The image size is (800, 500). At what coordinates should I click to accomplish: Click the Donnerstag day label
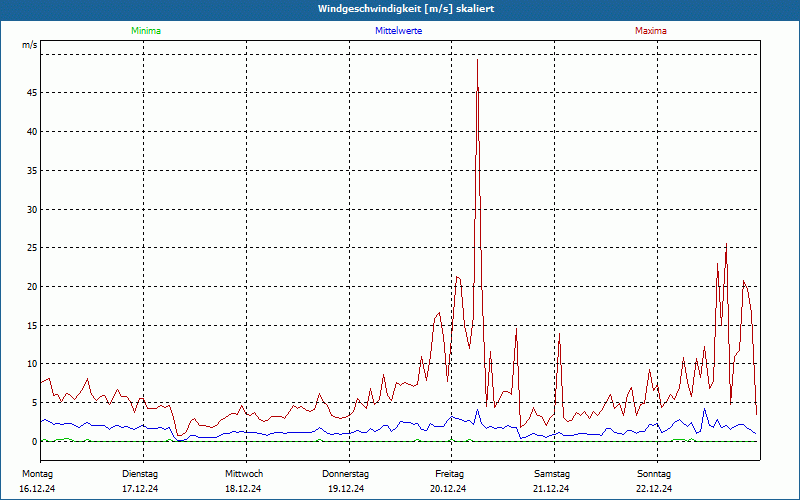(x=346, y=473)
